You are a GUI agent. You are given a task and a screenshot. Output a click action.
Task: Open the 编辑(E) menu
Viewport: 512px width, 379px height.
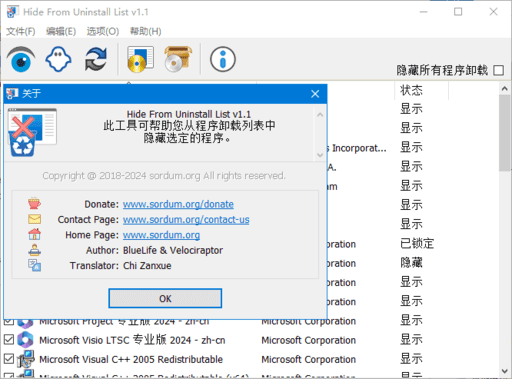click(61, 31)
